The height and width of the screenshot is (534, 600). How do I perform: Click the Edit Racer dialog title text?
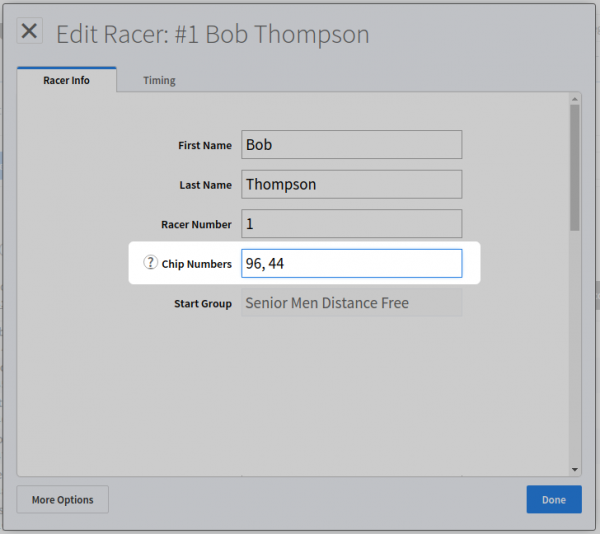coord(212,34)
